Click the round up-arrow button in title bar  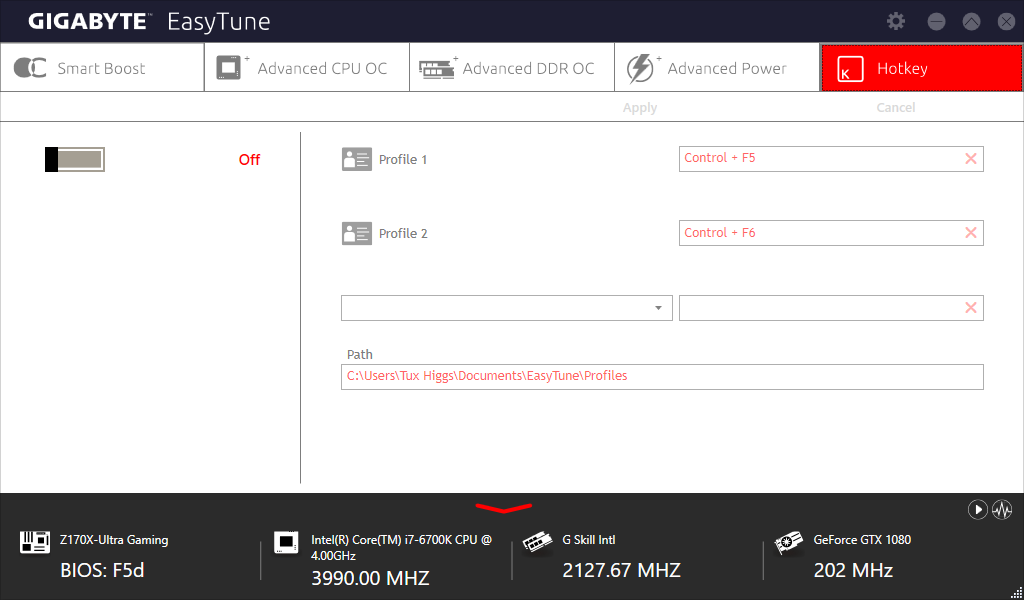tap(972, 22)
